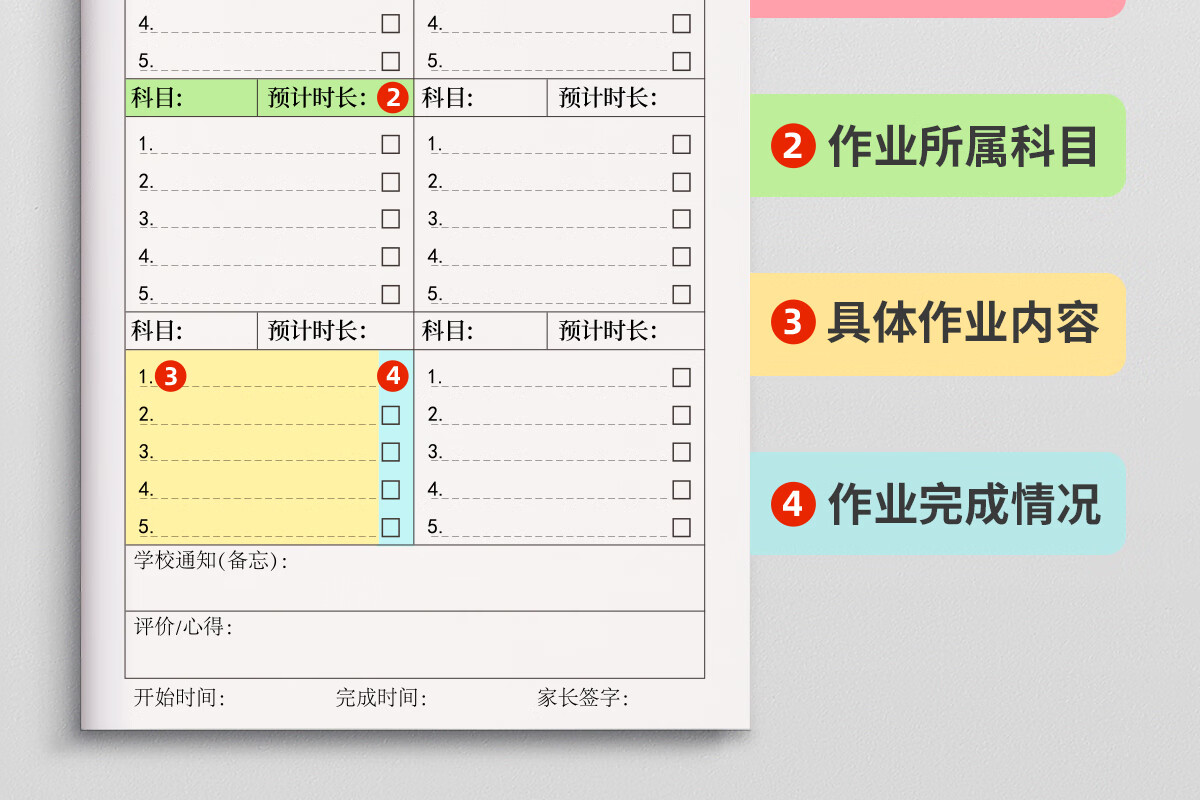Check row 4 box under green 科目 header
Viewport: 1200px width, 800px height.
[391, 257]
